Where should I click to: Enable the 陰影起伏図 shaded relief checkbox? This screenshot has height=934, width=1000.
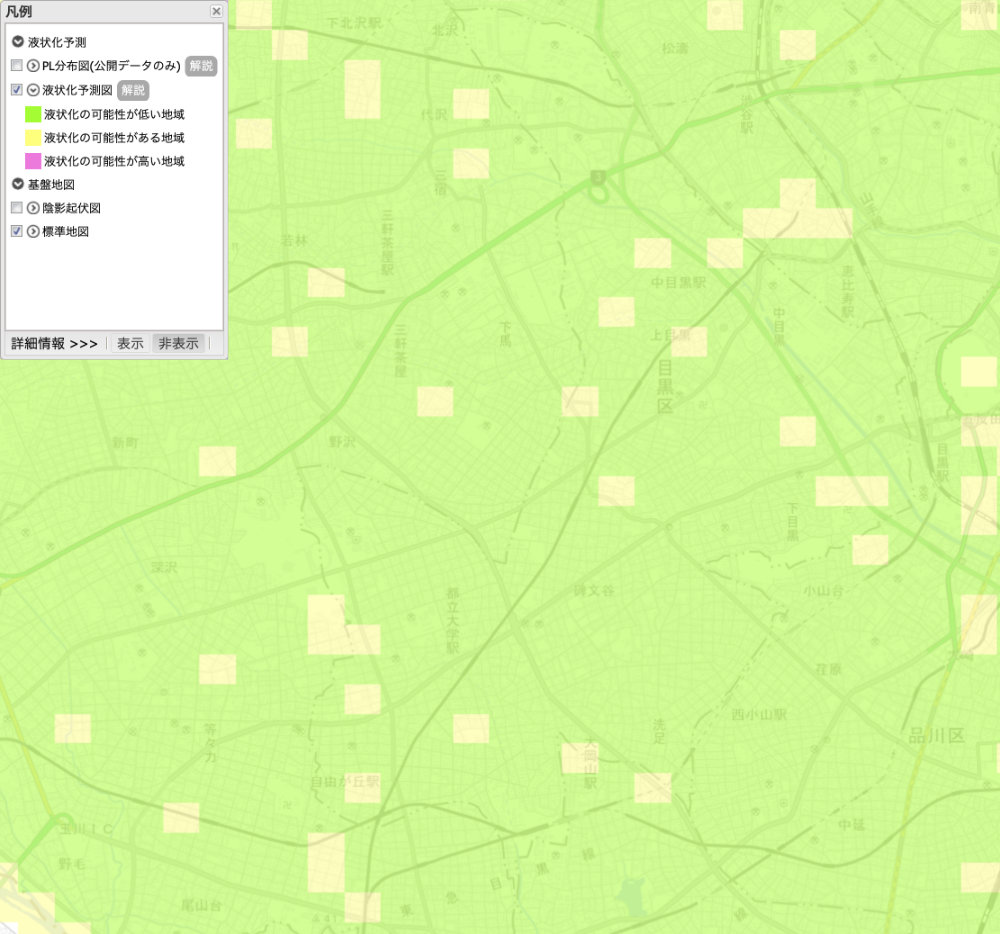pyautogui.click(x=16, y=208)
